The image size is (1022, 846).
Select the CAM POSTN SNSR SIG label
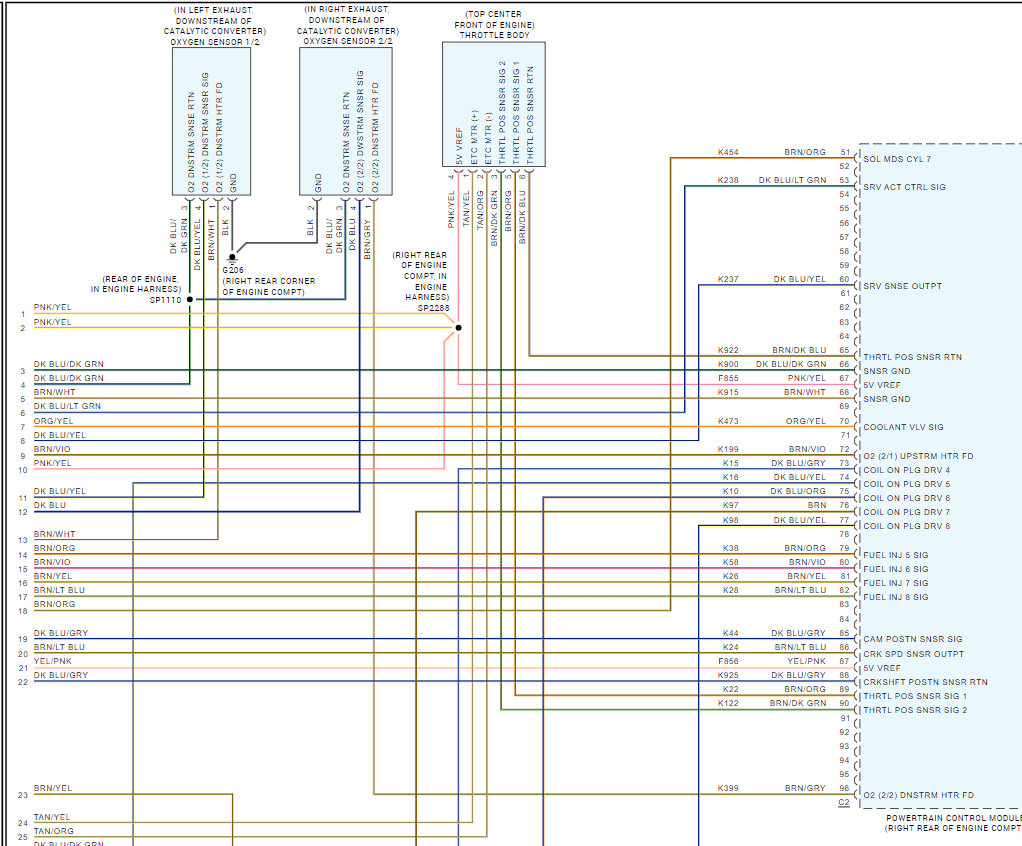click(912, 639)
